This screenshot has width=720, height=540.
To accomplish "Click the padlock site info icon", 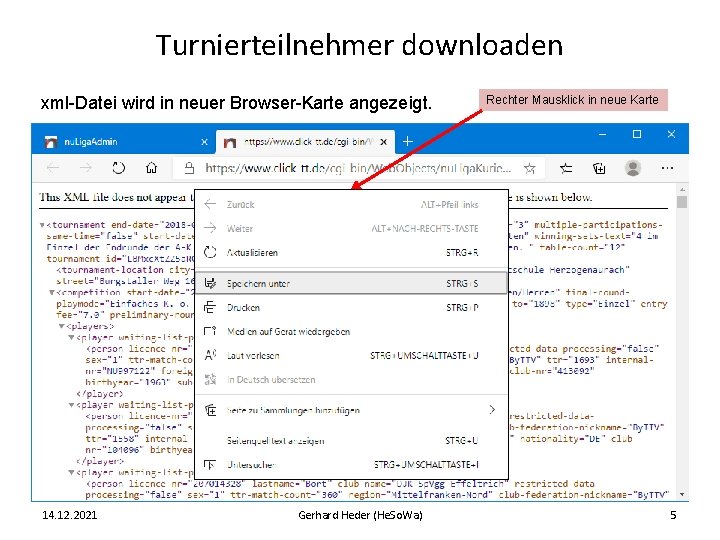I will pyautogui.click(x=189, y=169).
